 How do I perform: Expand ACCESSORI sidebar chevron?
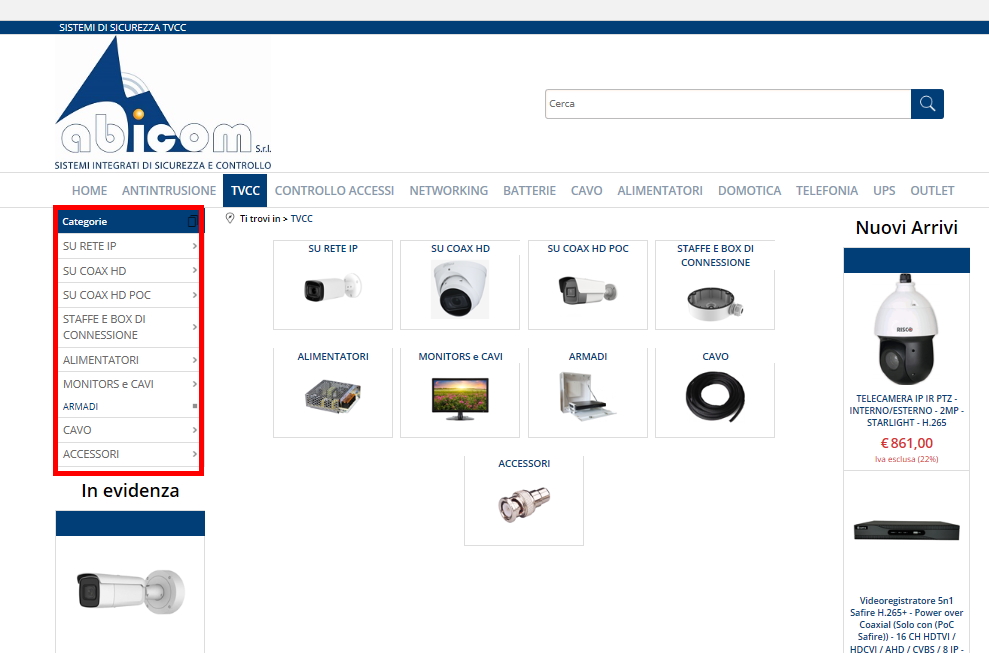pyautogui.click(x=194, y=454)
